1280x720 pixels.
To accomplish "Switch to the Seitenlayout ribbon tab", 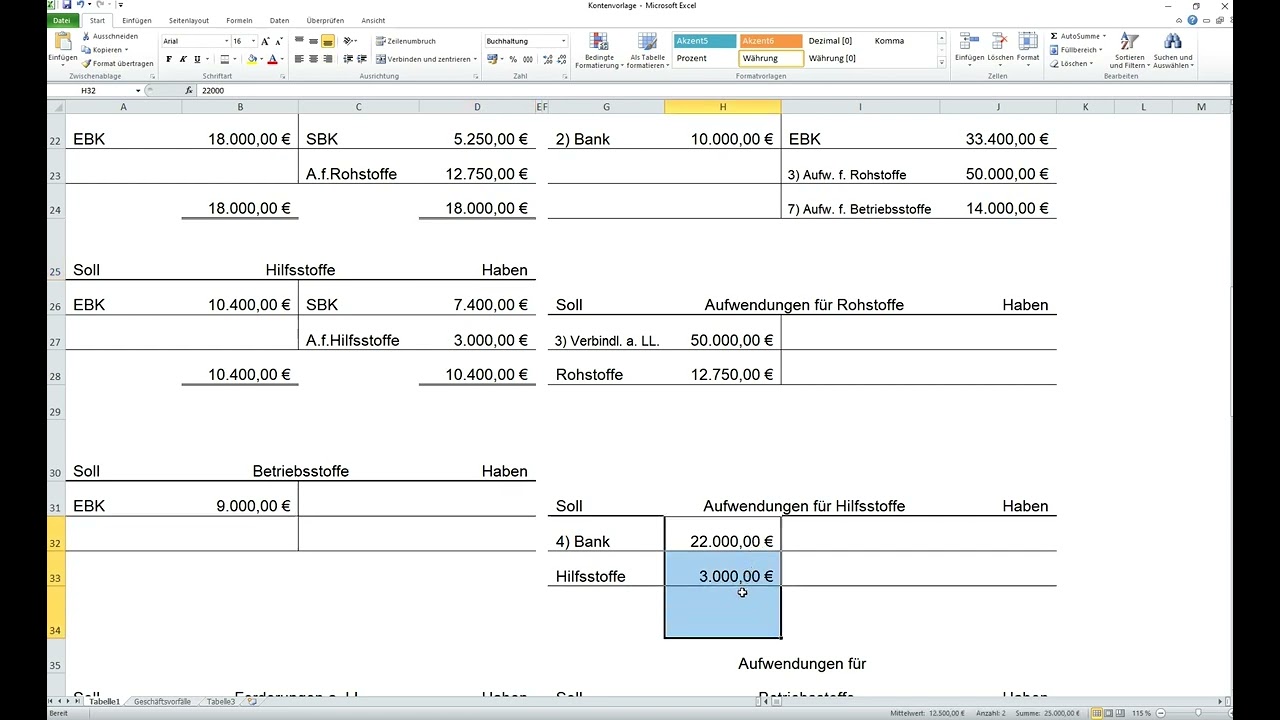I will [x=189, y=20].
